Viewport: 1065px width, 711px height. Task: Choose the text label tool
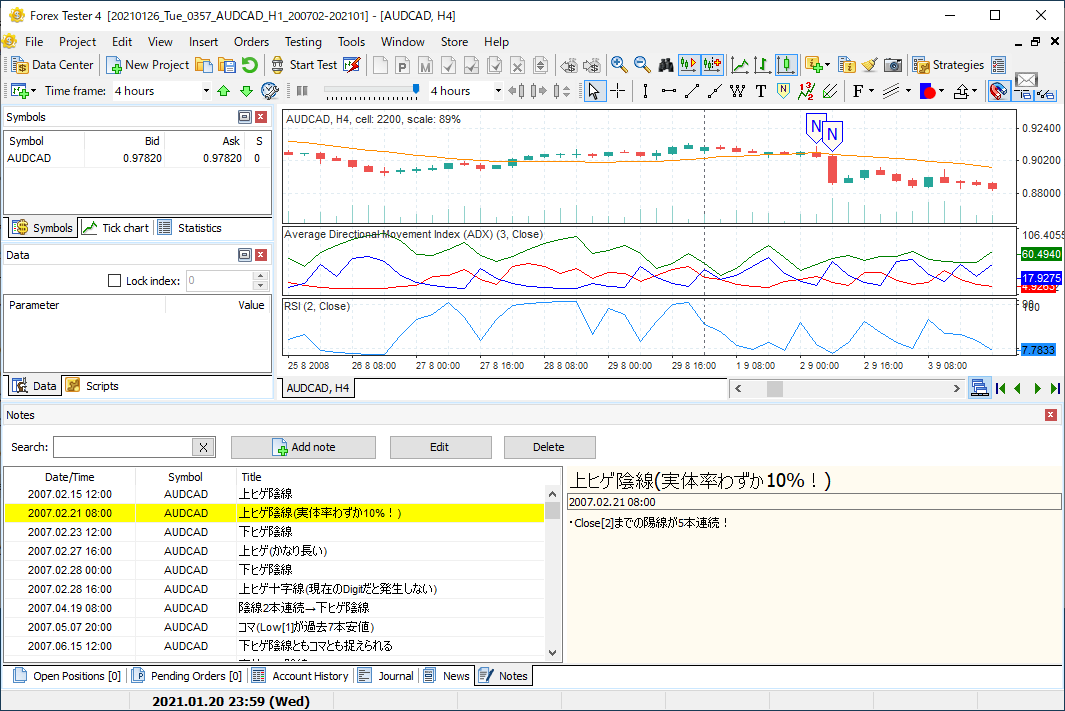coord(760,91)
